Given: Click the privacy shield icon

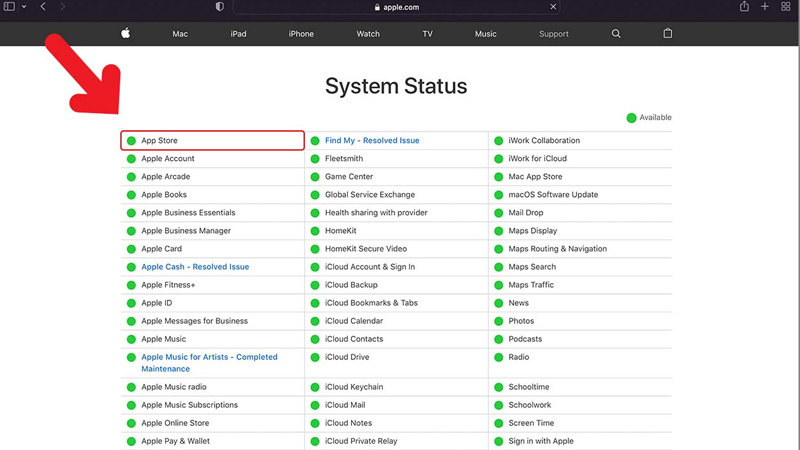Looking at the screenshot, I should pyautogui.click(x=220, y=7).
